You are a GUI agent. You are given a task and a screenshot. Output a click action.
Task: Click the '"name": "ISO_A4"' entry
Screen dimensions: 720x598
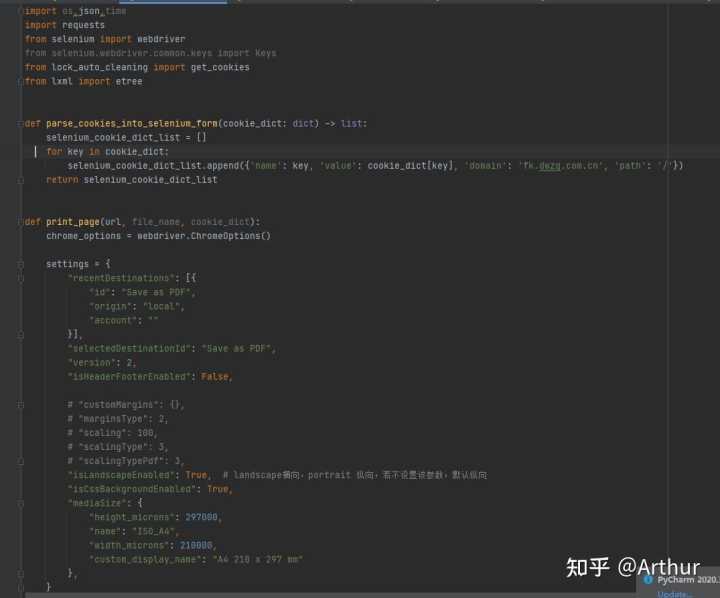[134, 531]
